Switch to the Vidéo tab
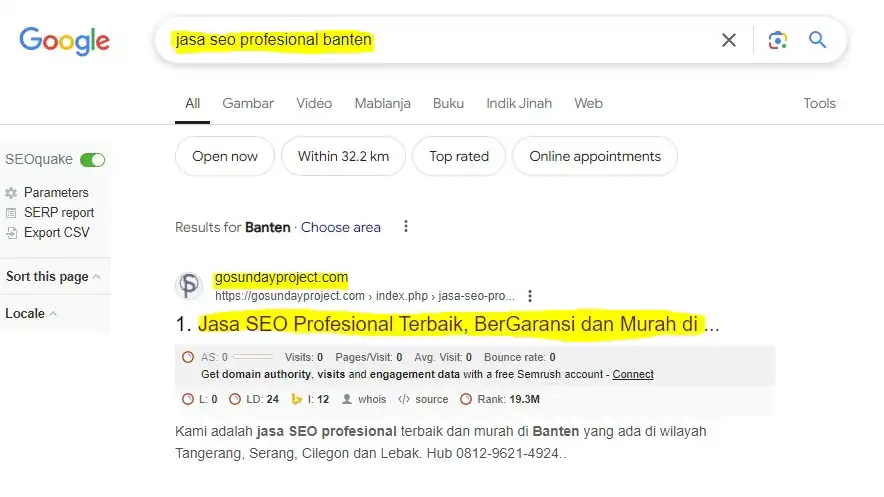 pyautogui.click(x=314, y=104)
